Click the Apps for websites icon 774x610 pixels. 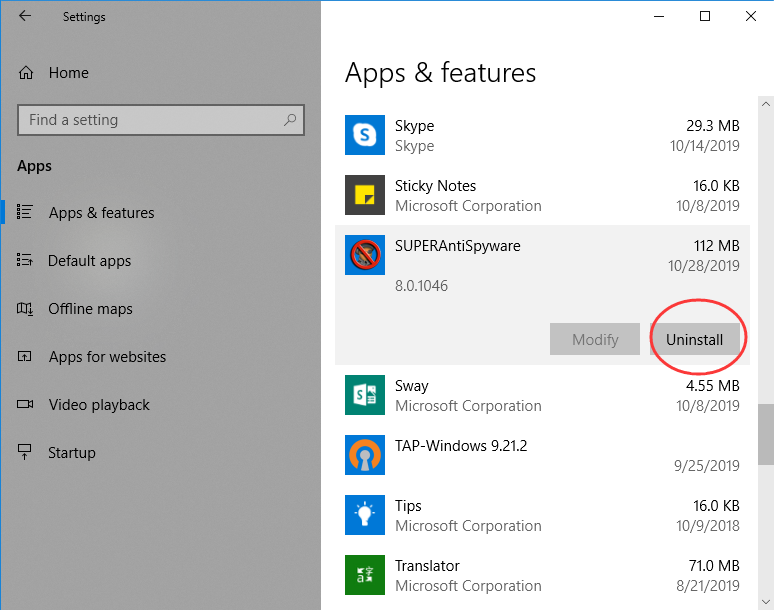(x=25, y=356)
